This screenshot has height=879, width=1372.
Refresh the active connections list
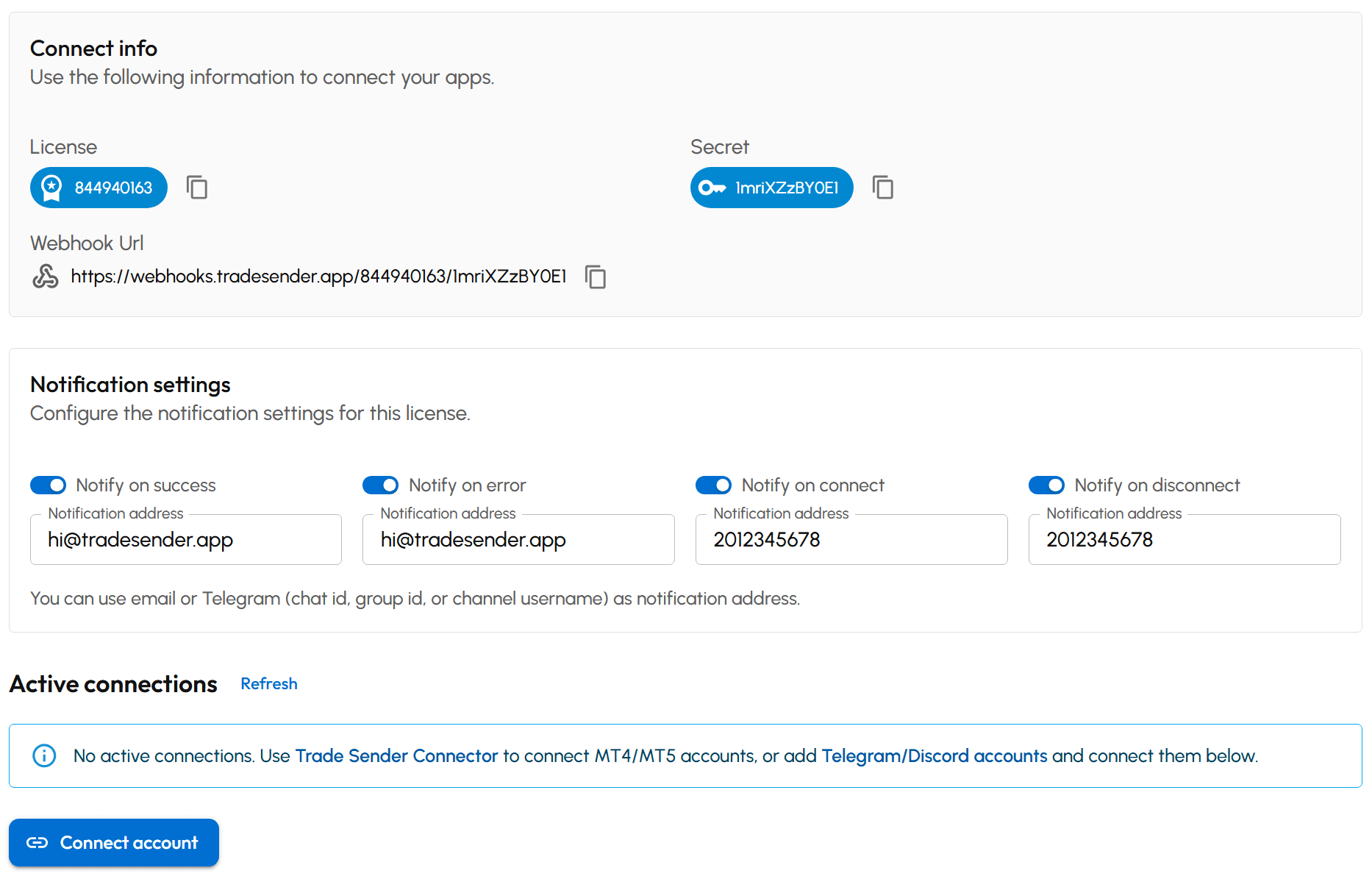269,684
